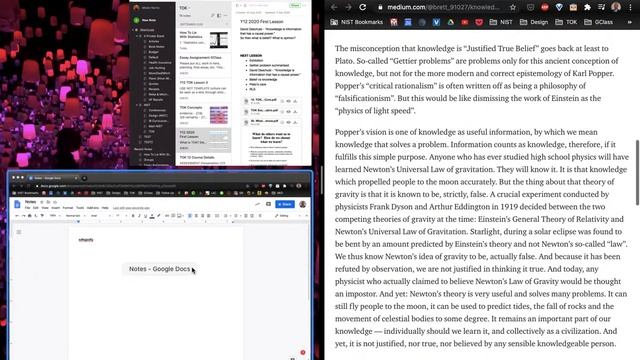Open the Format menu in Google Docs

coord(68,208)
